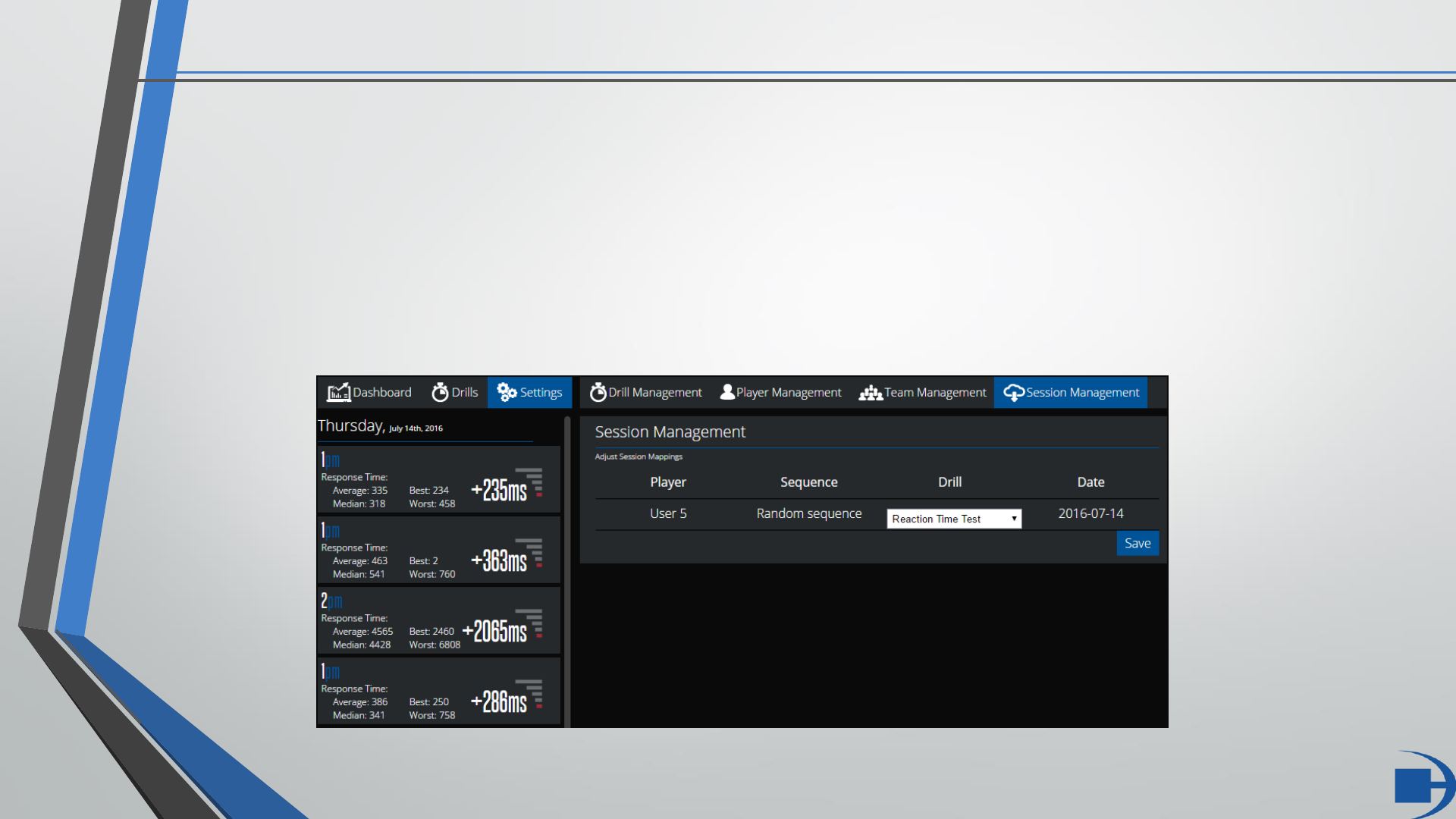Image resolution: width=1456 pixels, height=819 pixels.
Task: Click the Drills stopwatch icon
Action: pos(440,392)
